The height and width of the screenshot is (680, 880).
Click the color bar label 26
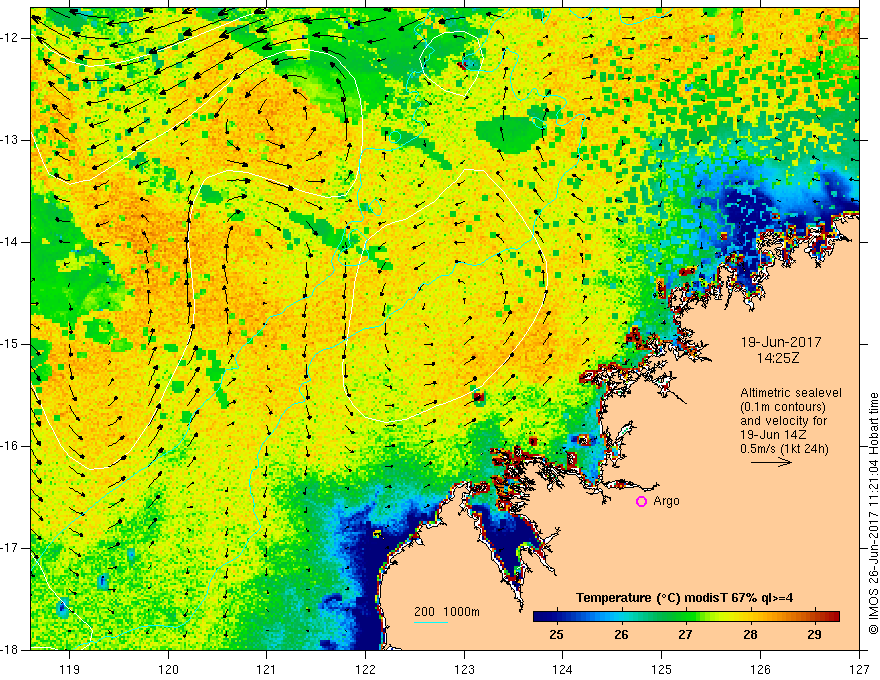(x=621, y=635)
